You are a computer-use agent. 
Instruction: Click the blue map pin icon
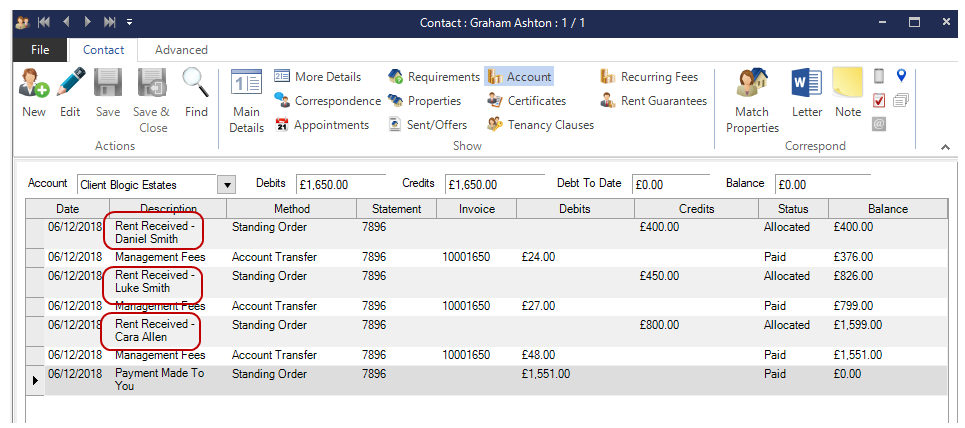[901, 76]
